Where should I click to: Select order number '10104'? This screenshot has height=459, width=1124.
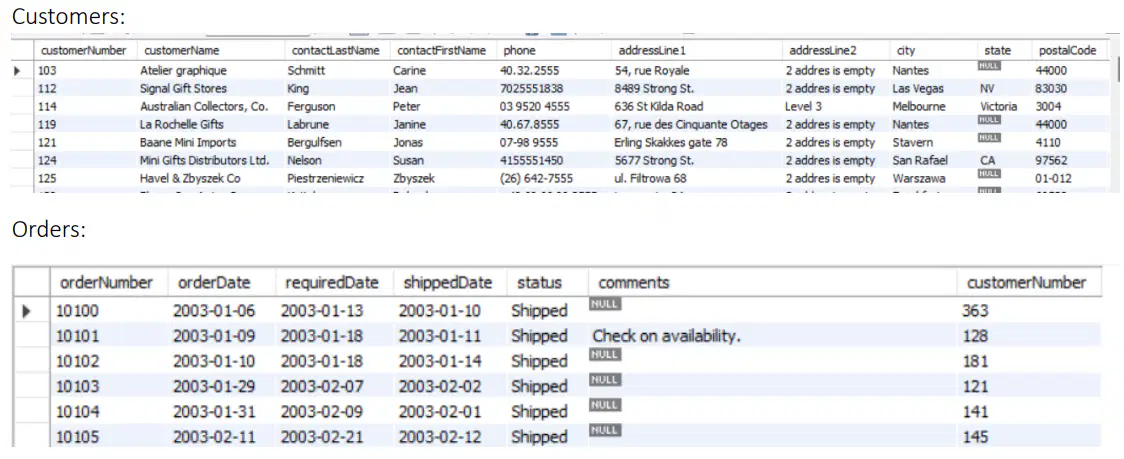pyautogui.click(x=77, y=412)
